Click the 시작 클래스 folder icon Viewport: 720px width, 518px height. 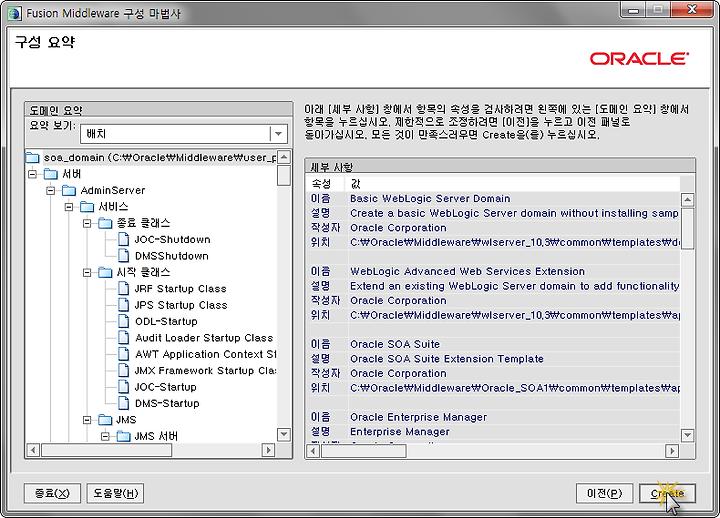[x=105, y=272]
